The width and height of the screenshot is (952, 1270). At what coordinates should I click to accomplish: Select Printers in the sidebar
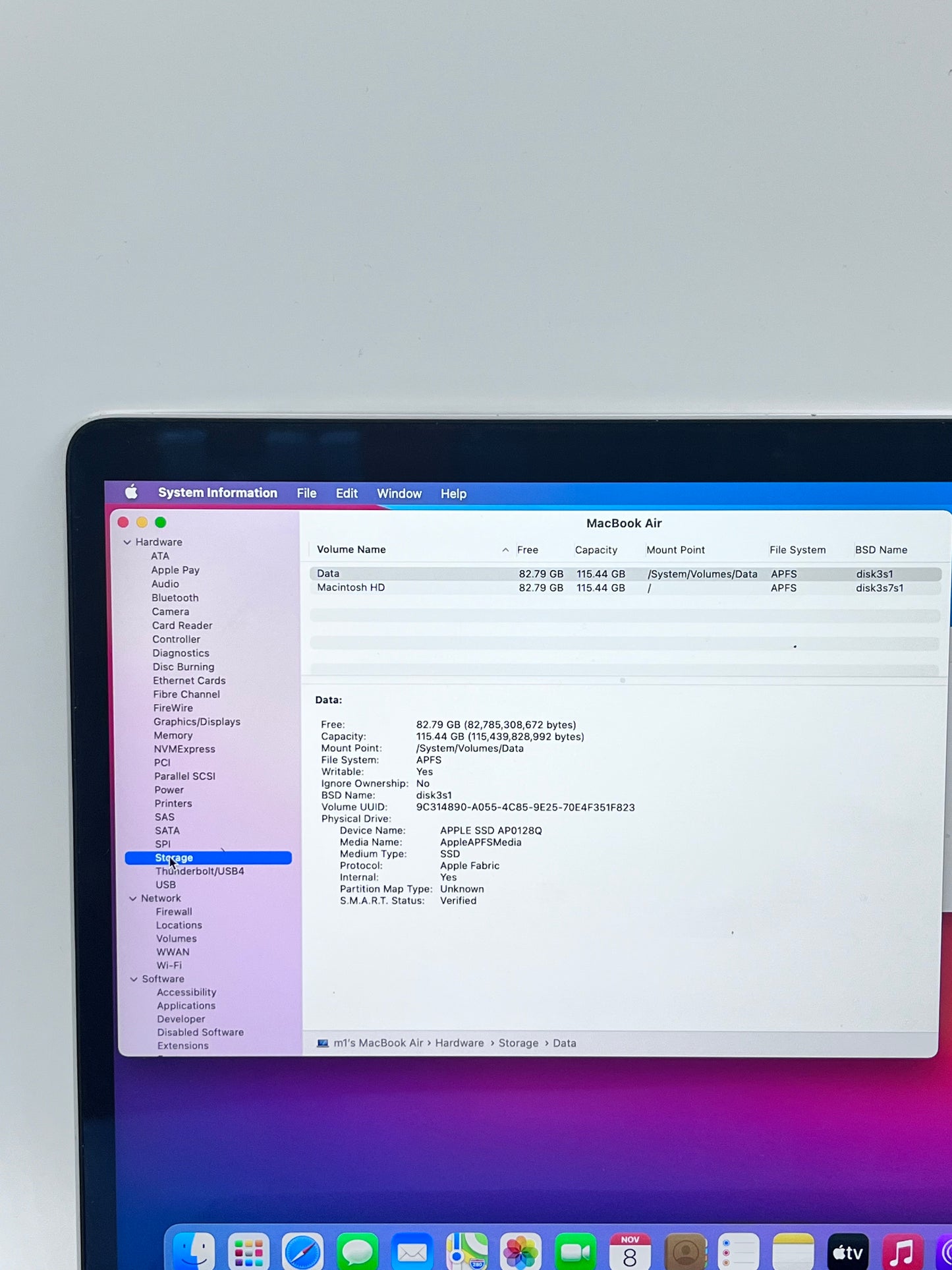(x=173, y=803)
